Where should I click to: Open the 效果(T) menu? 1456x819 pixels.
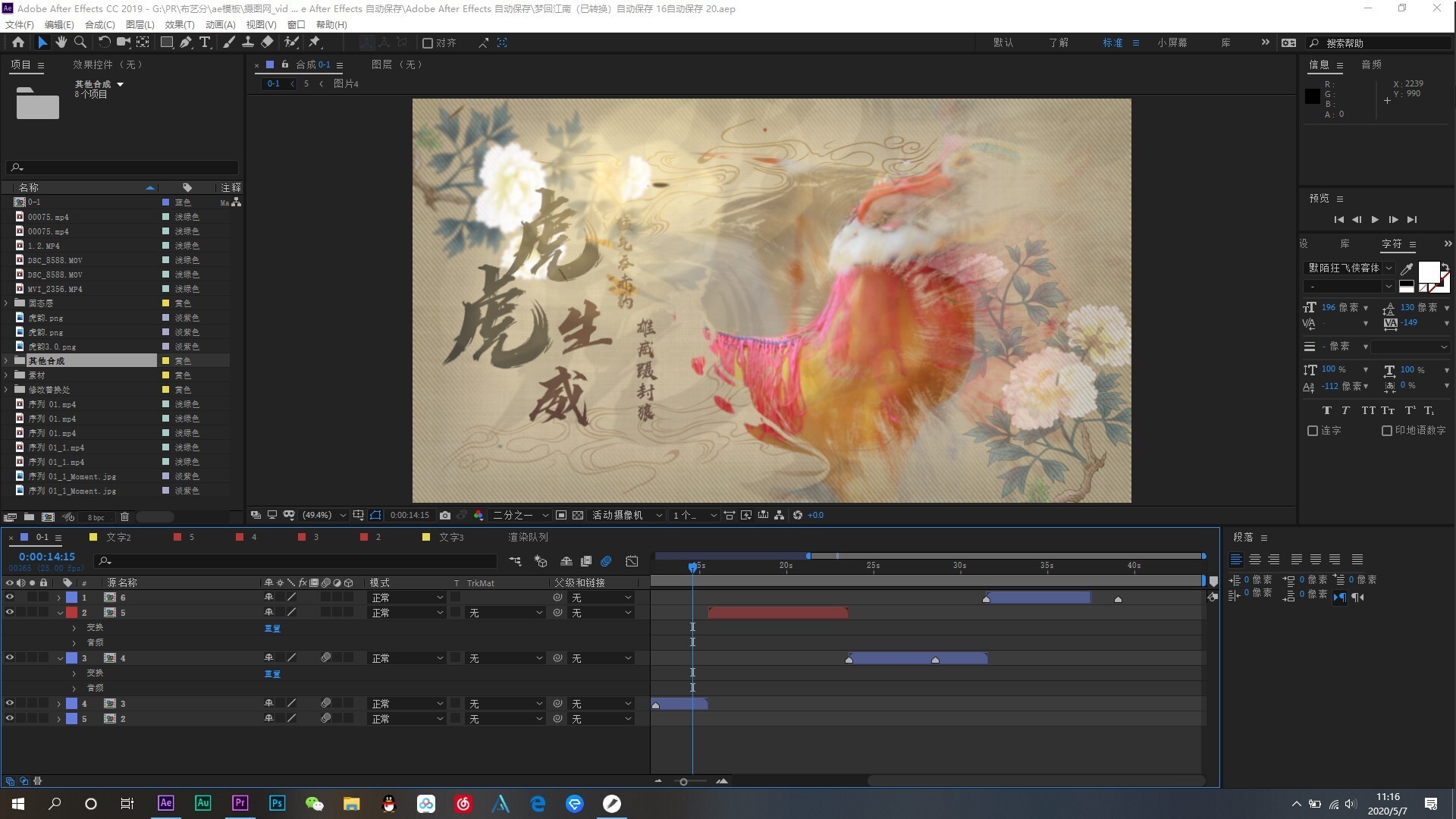point(180,25)
